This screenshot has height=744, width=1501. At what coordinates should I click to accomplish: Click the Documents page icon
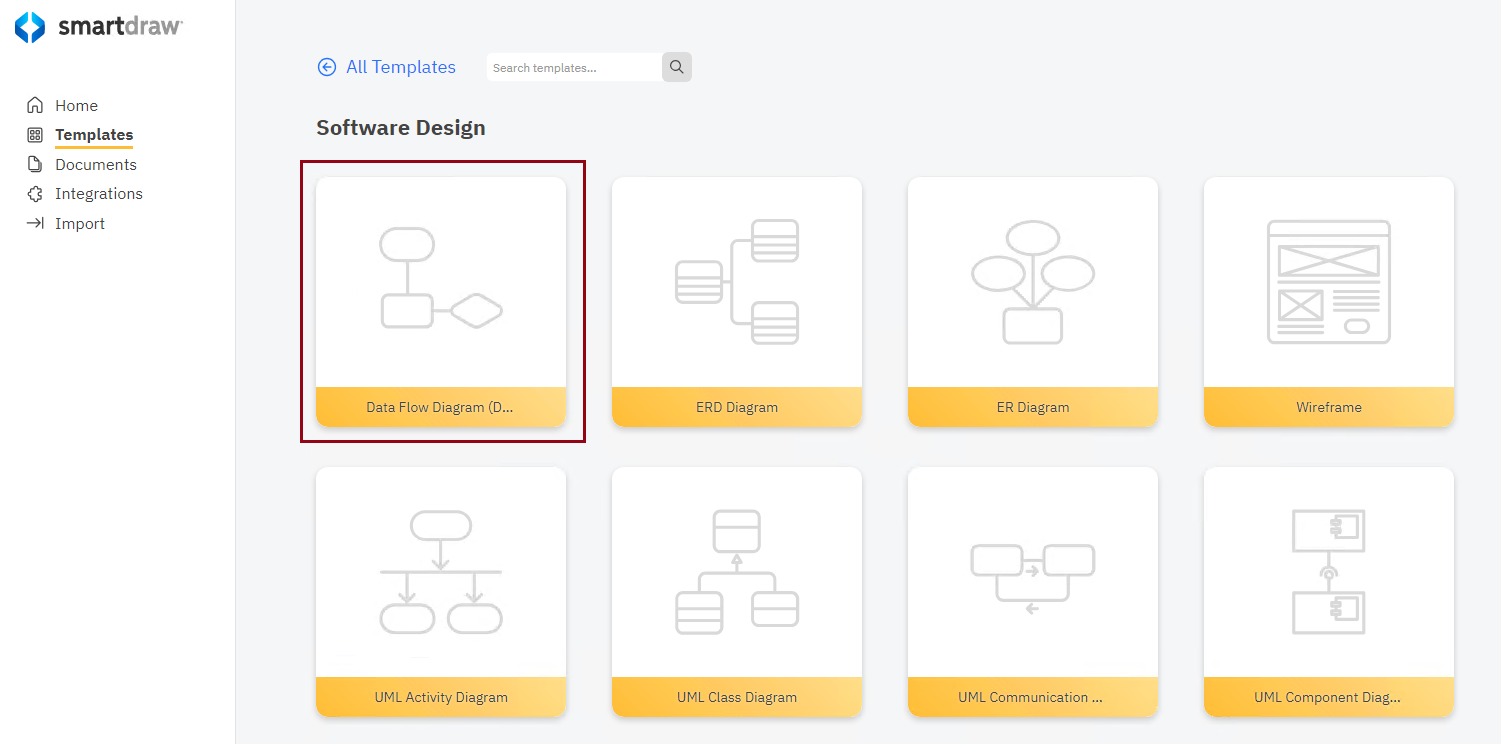(34, 164)
